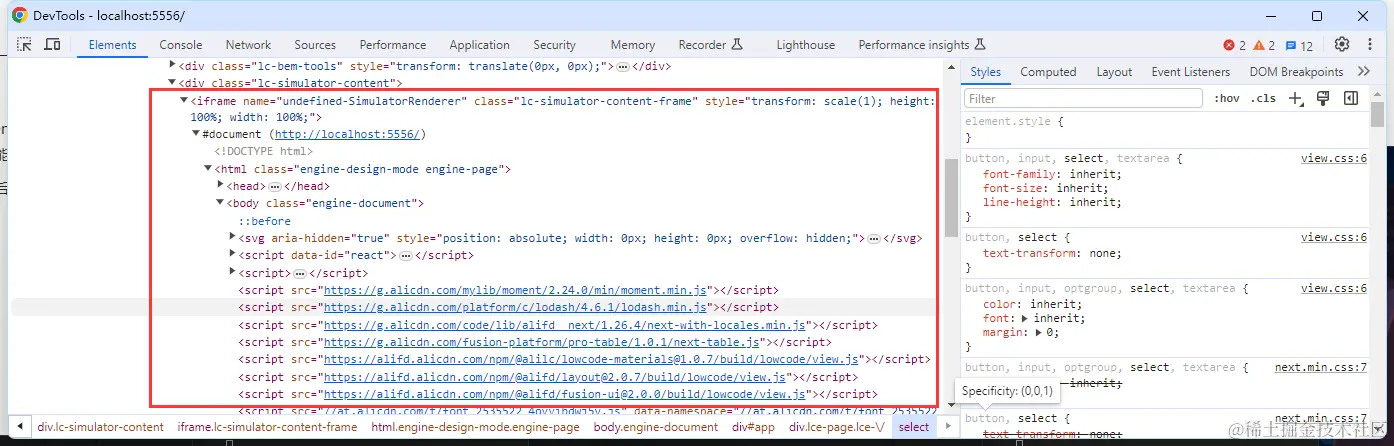This screenshot has width=1394, height=446.
Task: Open the layout@2.0.7 view.js link
Action: click(554, 377)
